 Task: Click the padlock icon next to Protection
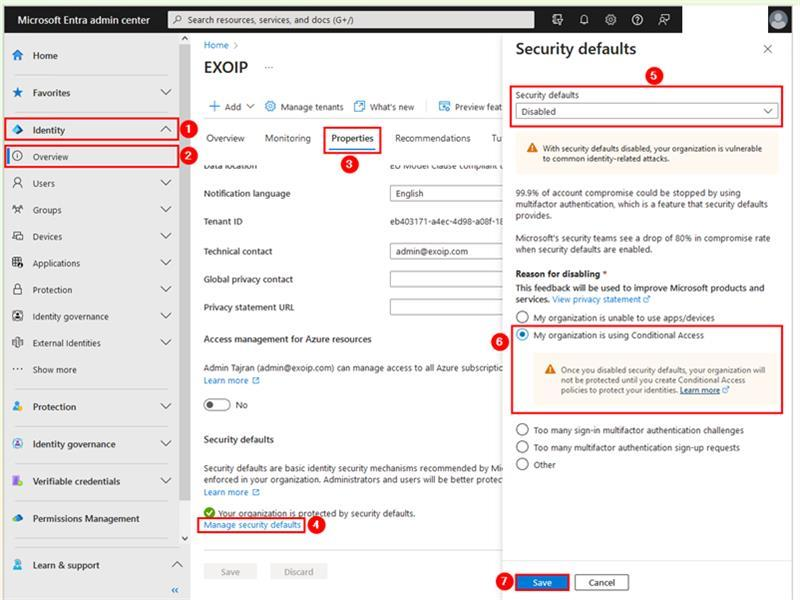[x=18, y=289]
